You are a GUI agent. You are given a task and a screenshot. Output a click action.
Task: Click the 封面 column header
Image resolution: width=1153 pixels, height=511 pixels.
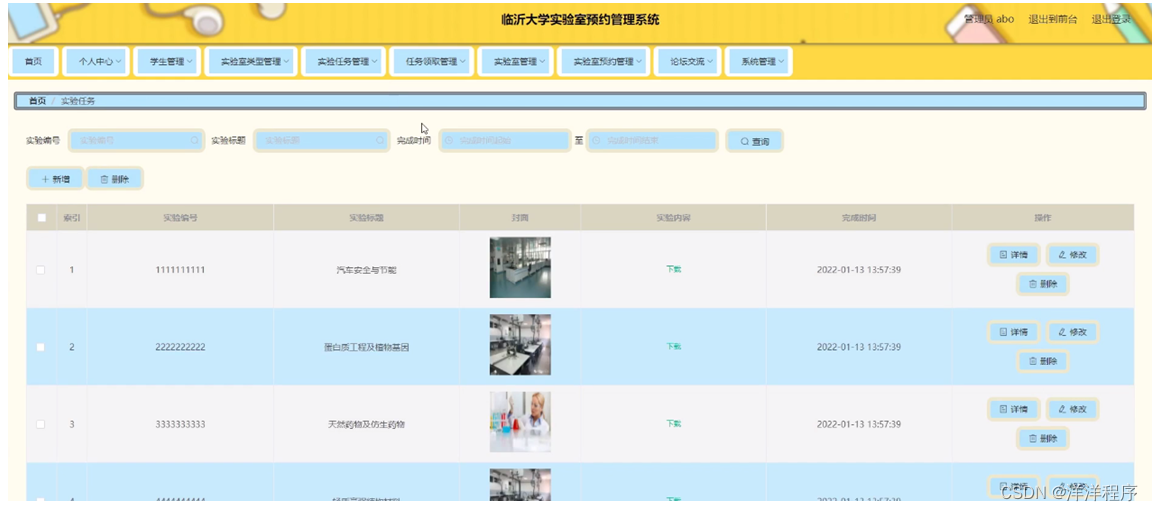point(520,218)
